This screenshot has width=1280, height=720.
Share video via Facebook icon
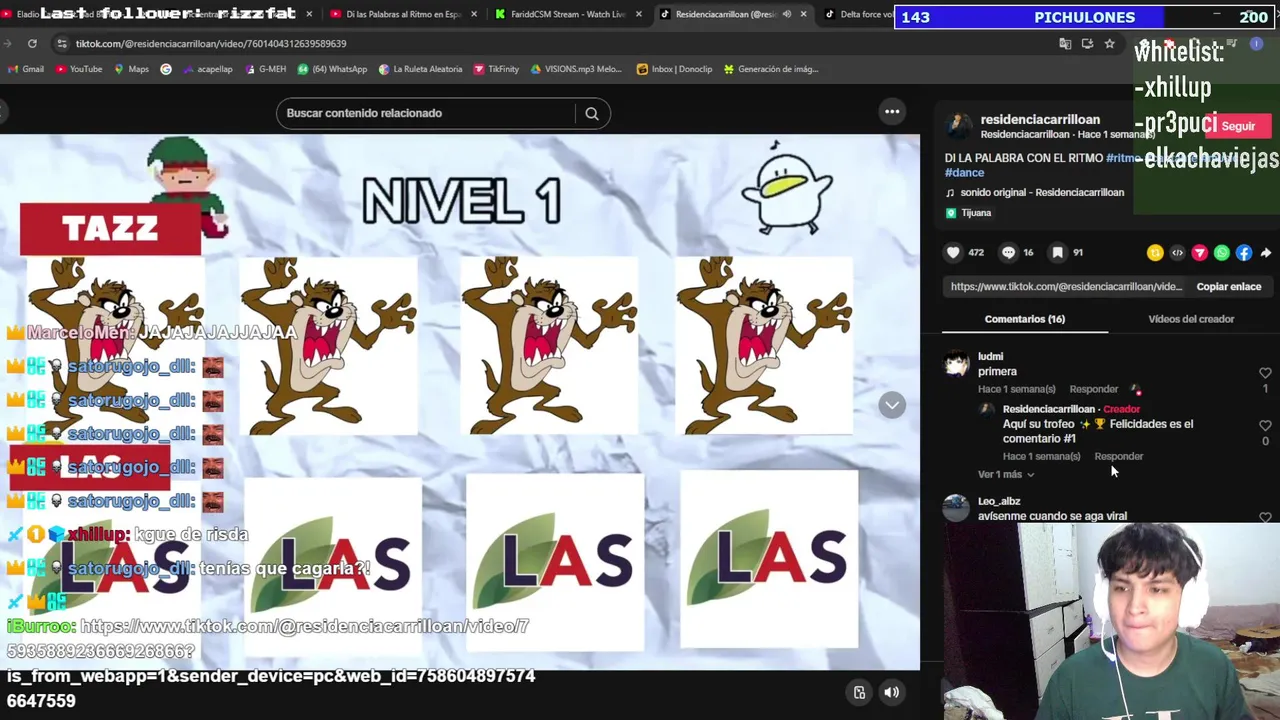tap(1243, 253)
